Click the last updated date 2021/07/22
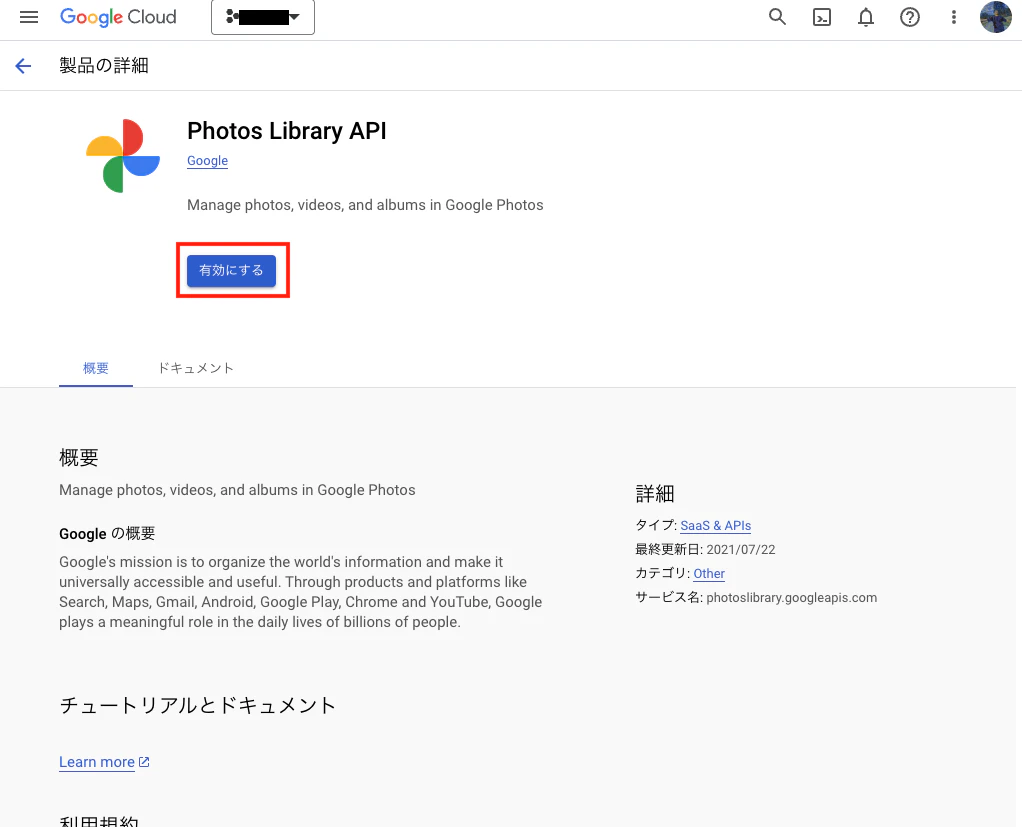 [x=741, y=549]
